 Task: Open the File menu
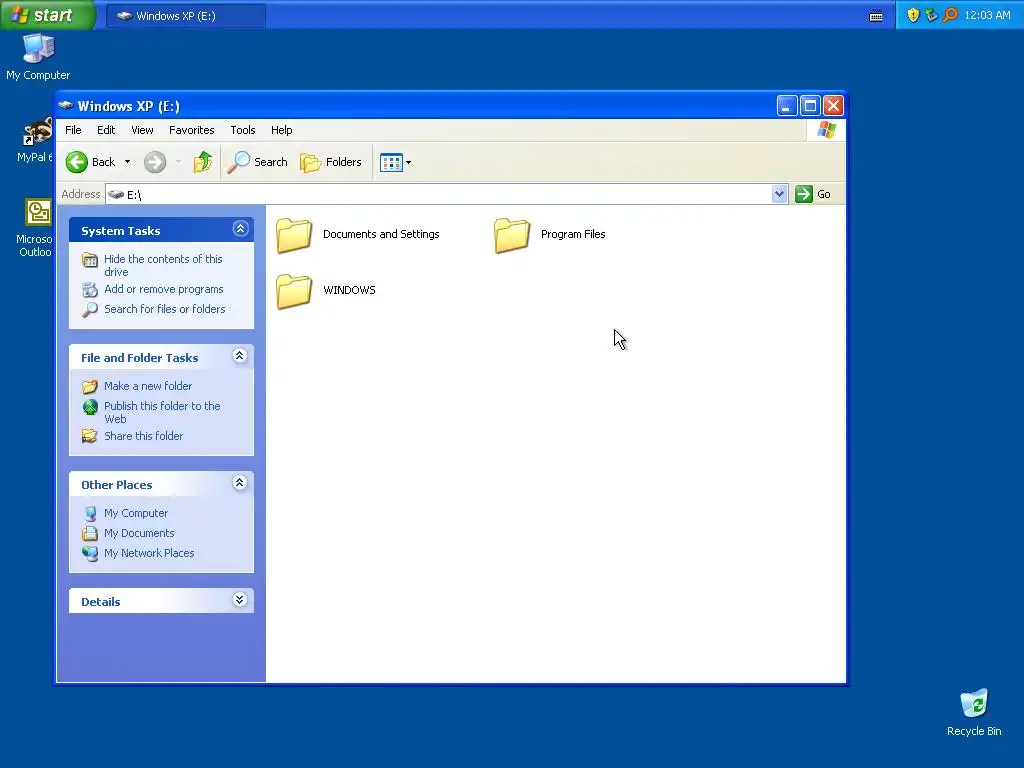click(x=73, y=130)
